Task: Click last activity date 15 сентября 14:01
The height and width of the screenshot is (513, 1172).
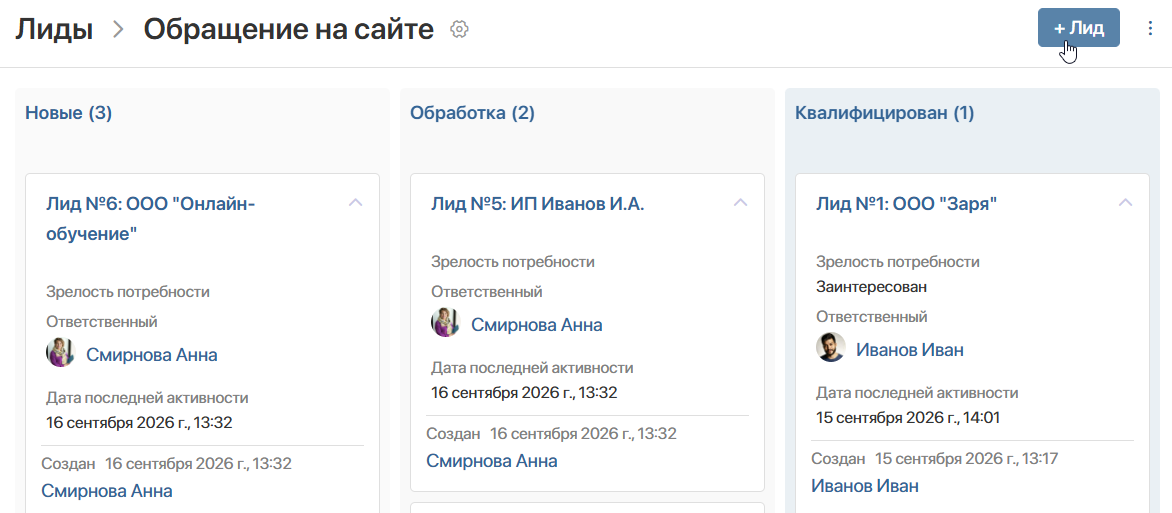Action: click(x=908, y=417)
